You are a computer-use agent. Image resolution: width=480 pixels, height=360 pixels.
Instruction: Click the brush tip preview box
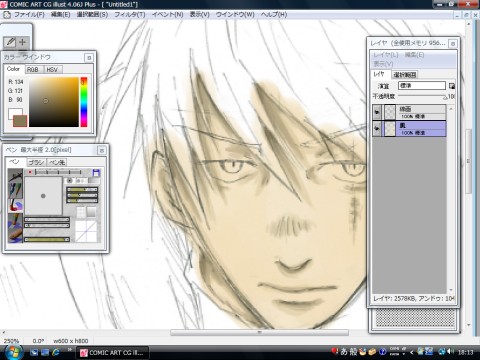click(x=43, y=196)
